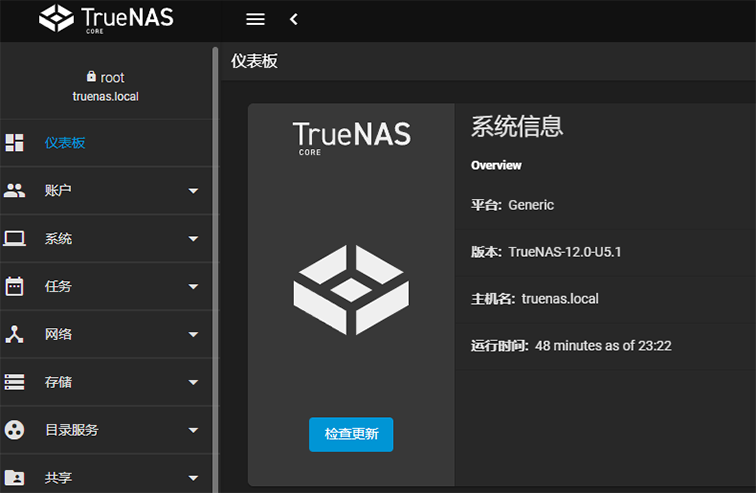Click the people icon beside 账户
This screenshot has height=493, width=756.
pyautogui.click(x=14, y=190)
